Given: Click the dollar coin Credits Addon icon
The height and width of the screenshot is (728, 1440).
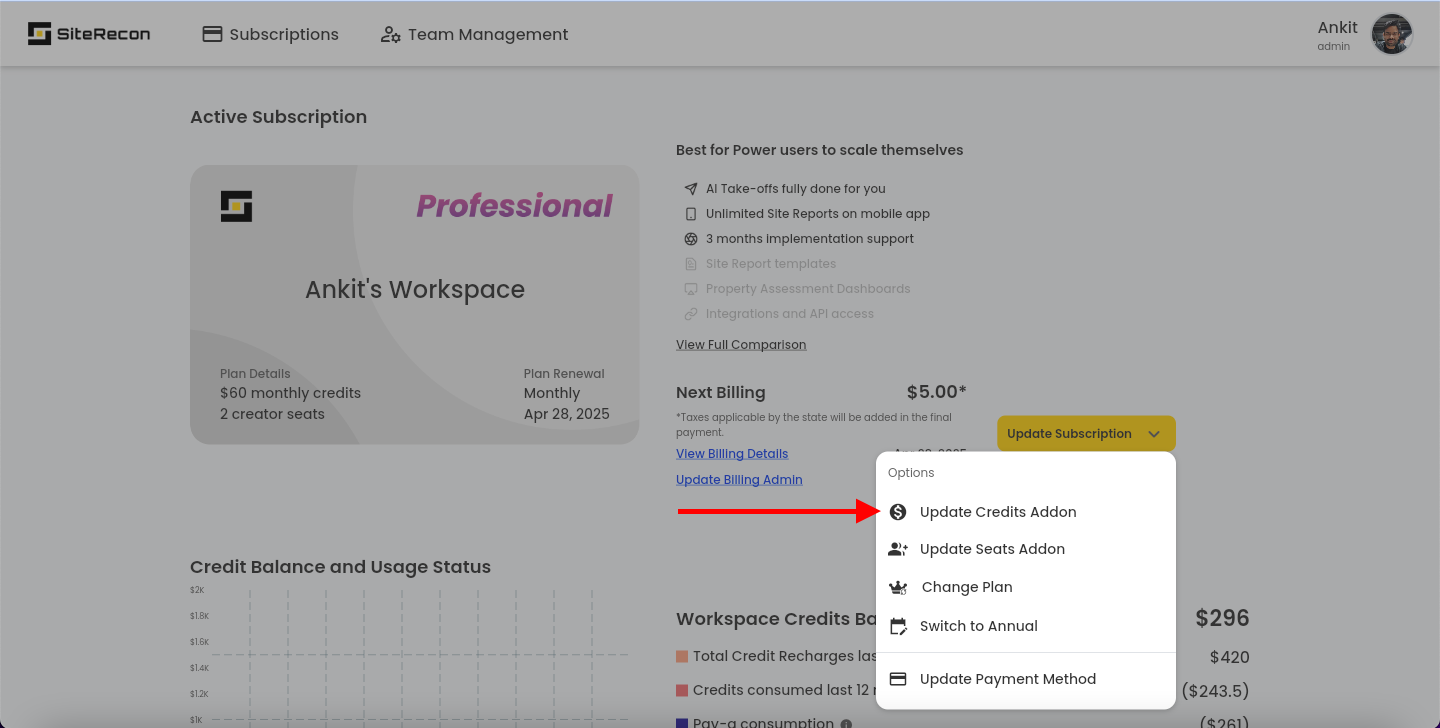Looking at the screenshot, I should coord(898,512).
